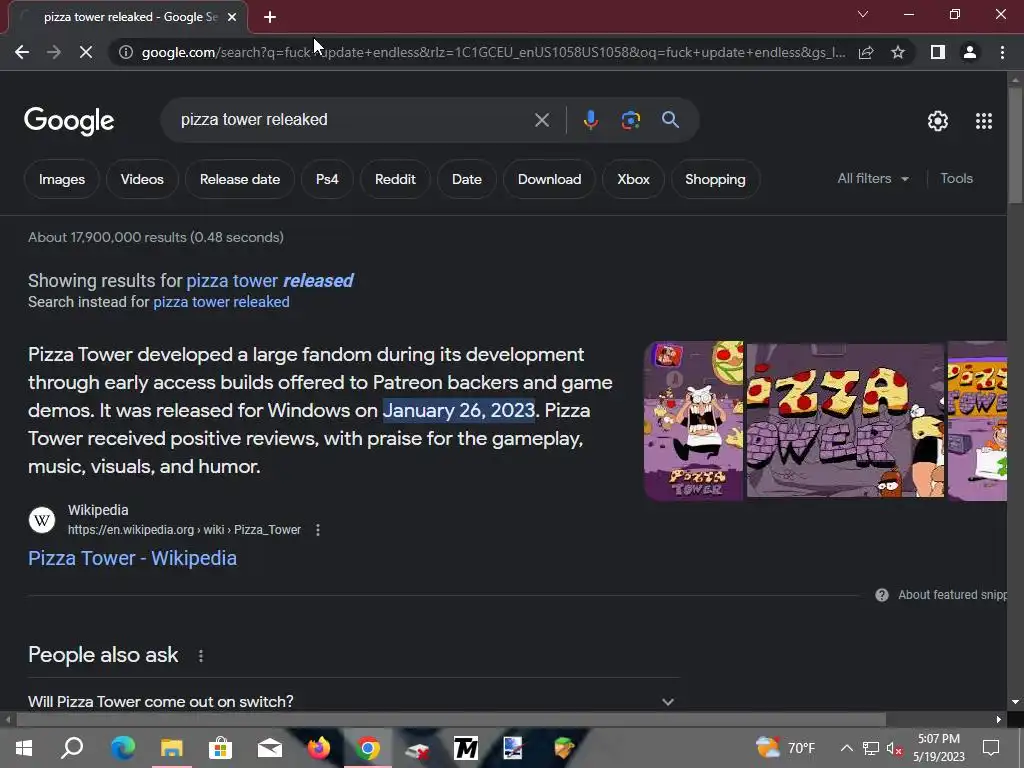Viewport: 1024px width, 768px height.
Task: Launch Firefox from taskbar
Action: pos(319,748)
